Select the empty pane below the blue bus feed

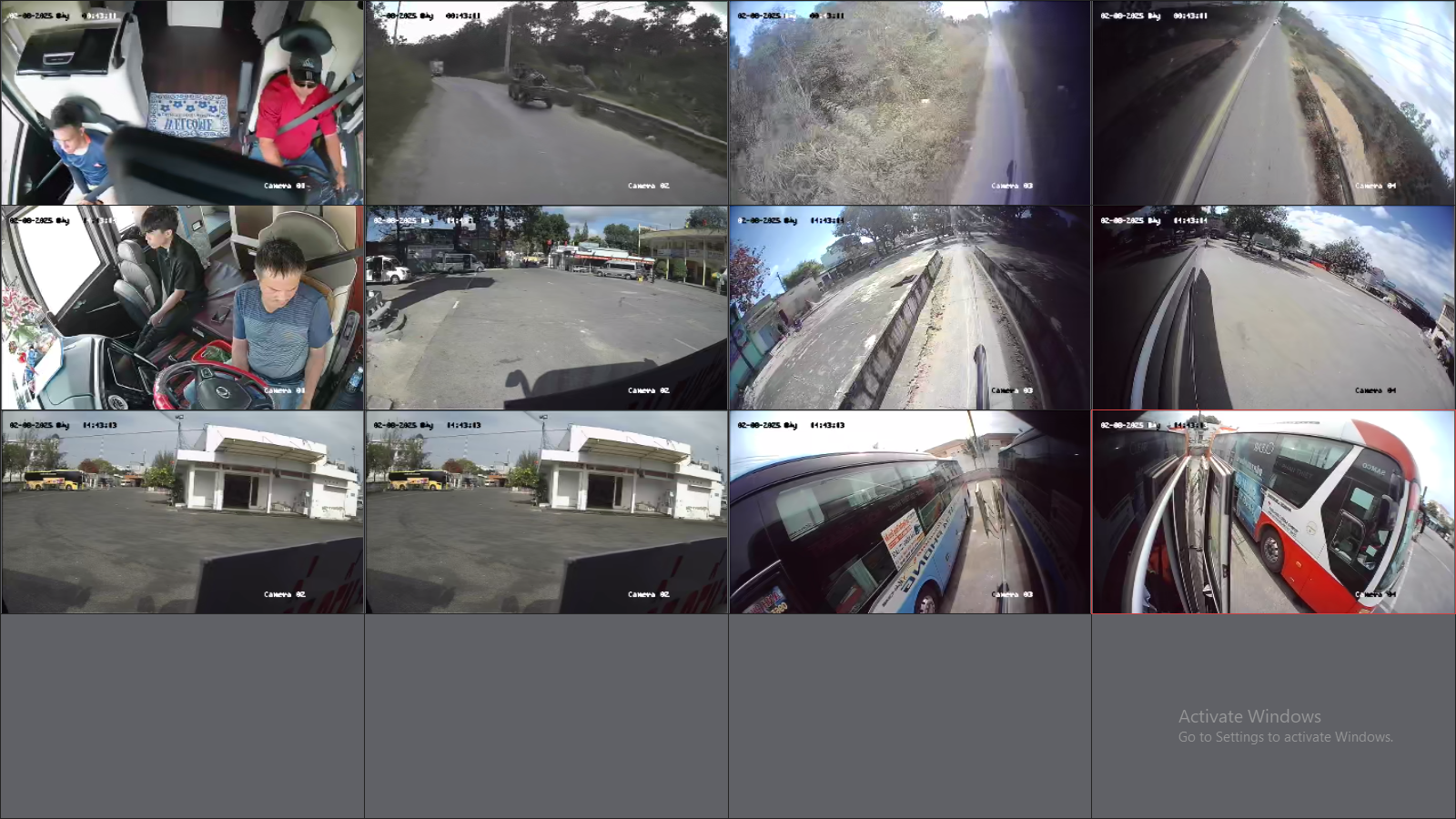pos(909,716)
